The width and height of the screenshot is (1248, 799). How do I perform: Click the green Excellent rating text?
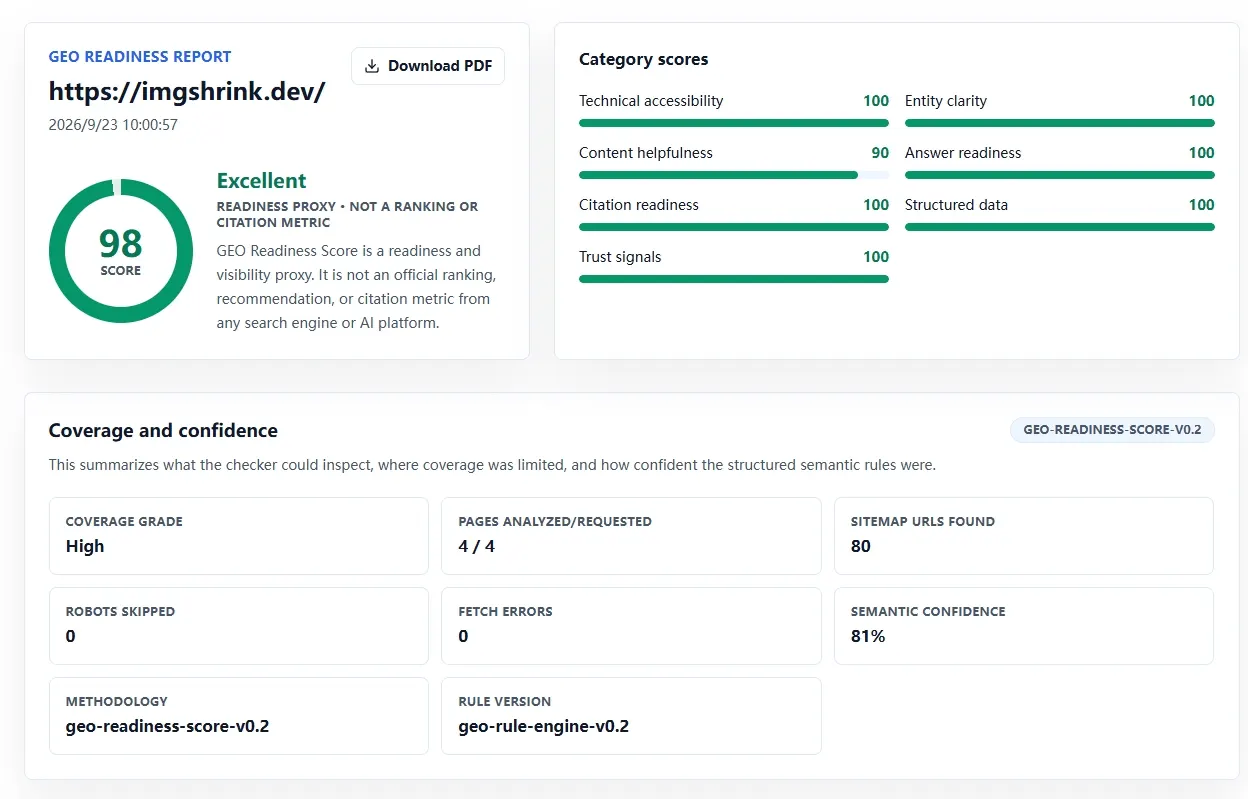pos(262,181)
